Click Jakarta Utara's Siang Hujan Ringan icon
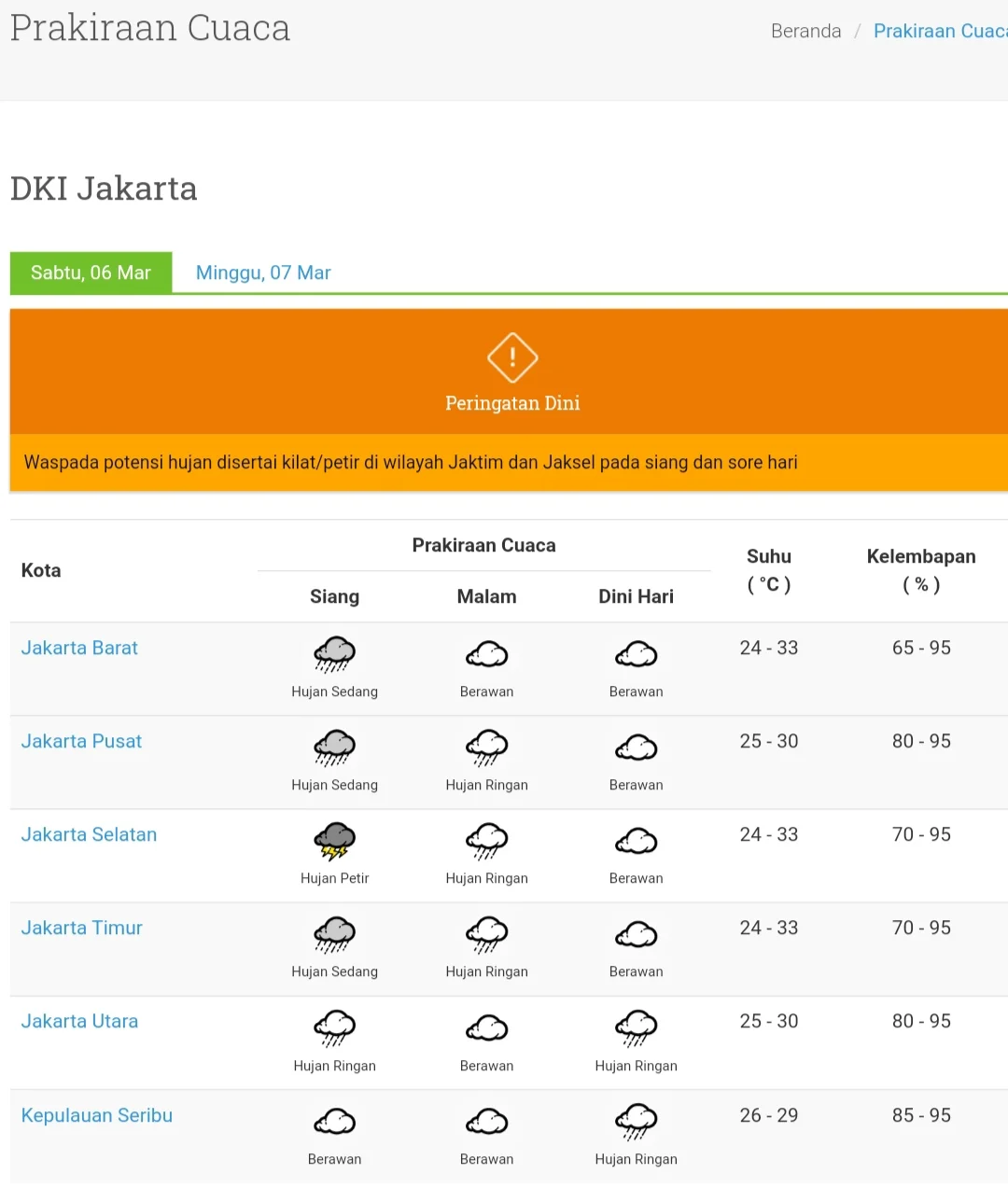1008x1188 pixels. coord(334,1027)
